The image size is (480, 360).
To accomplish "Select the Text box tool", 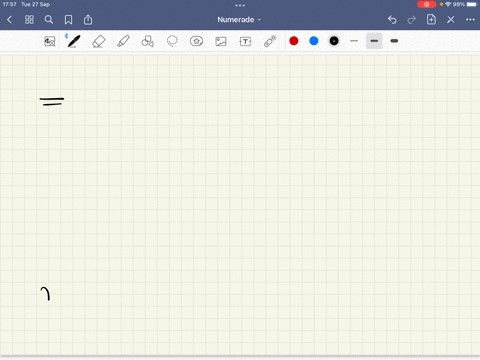I will click(x=245, y=41).
